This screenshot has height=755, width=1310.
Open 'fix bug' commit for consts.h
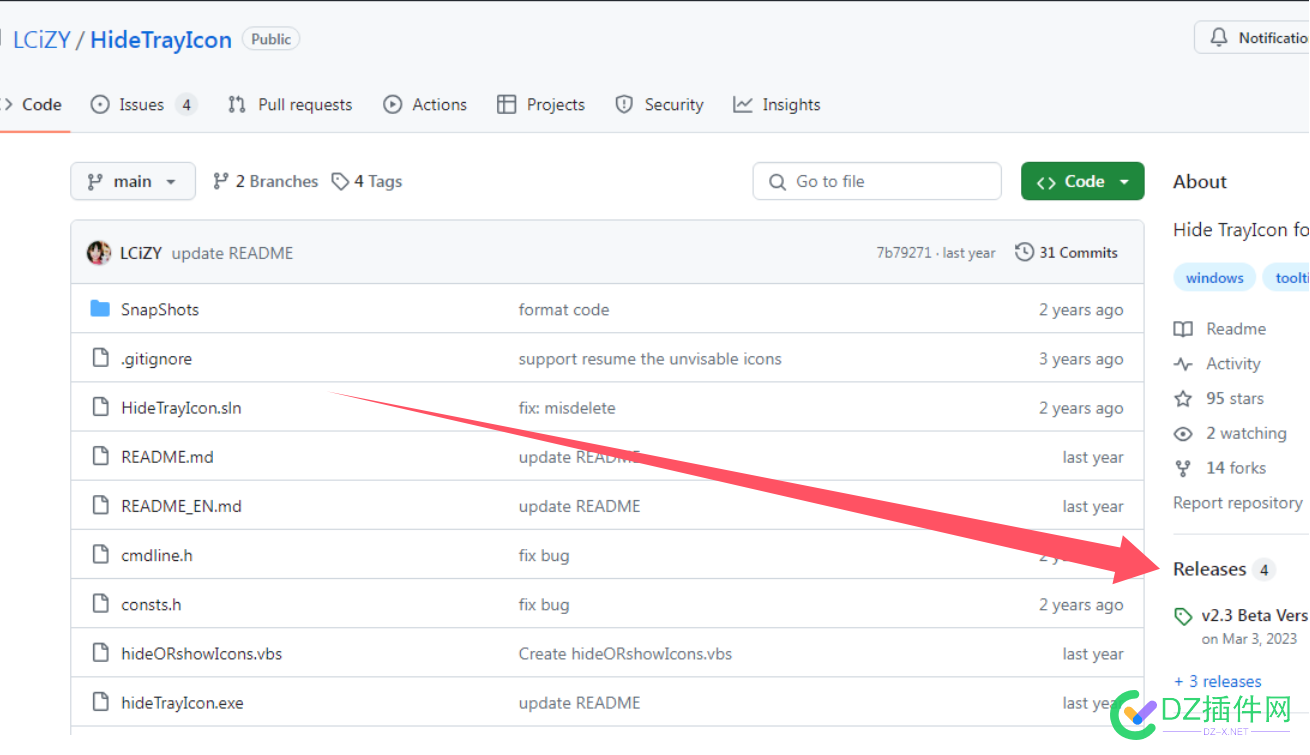[544, 604]
